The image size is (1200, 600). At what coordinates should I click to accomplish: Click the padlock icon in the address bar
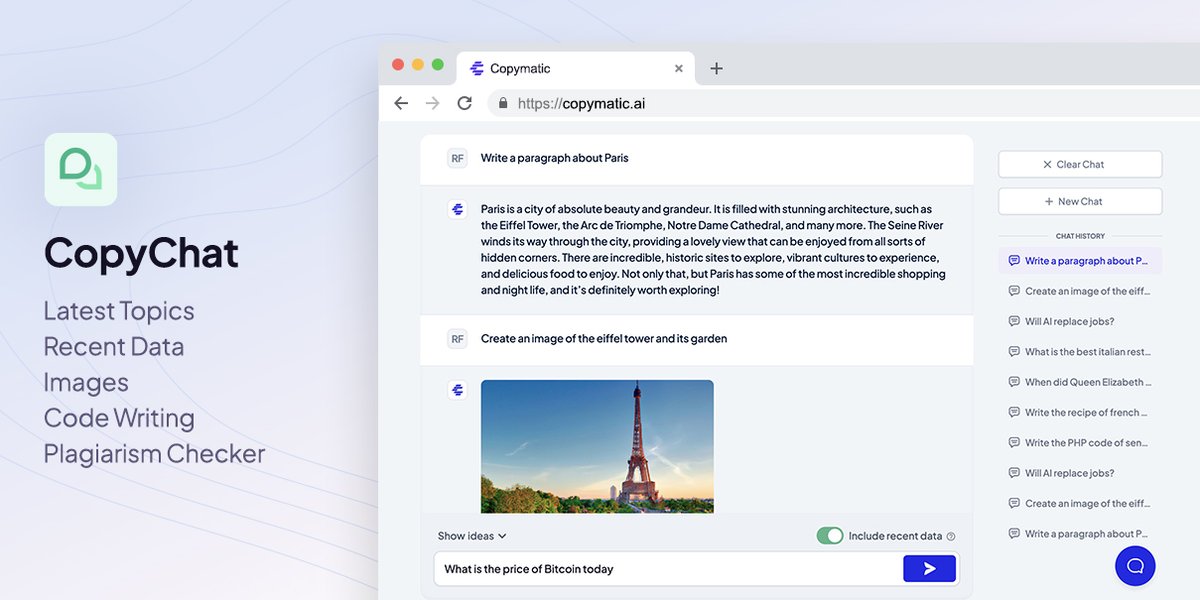point(503,103)
